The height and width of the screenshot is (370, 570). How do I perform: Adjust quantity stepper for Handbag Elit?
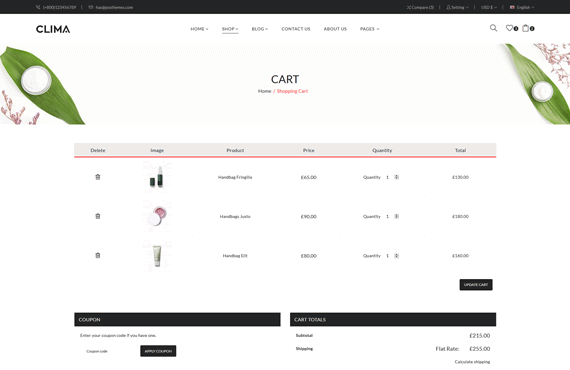pos(397,256)
